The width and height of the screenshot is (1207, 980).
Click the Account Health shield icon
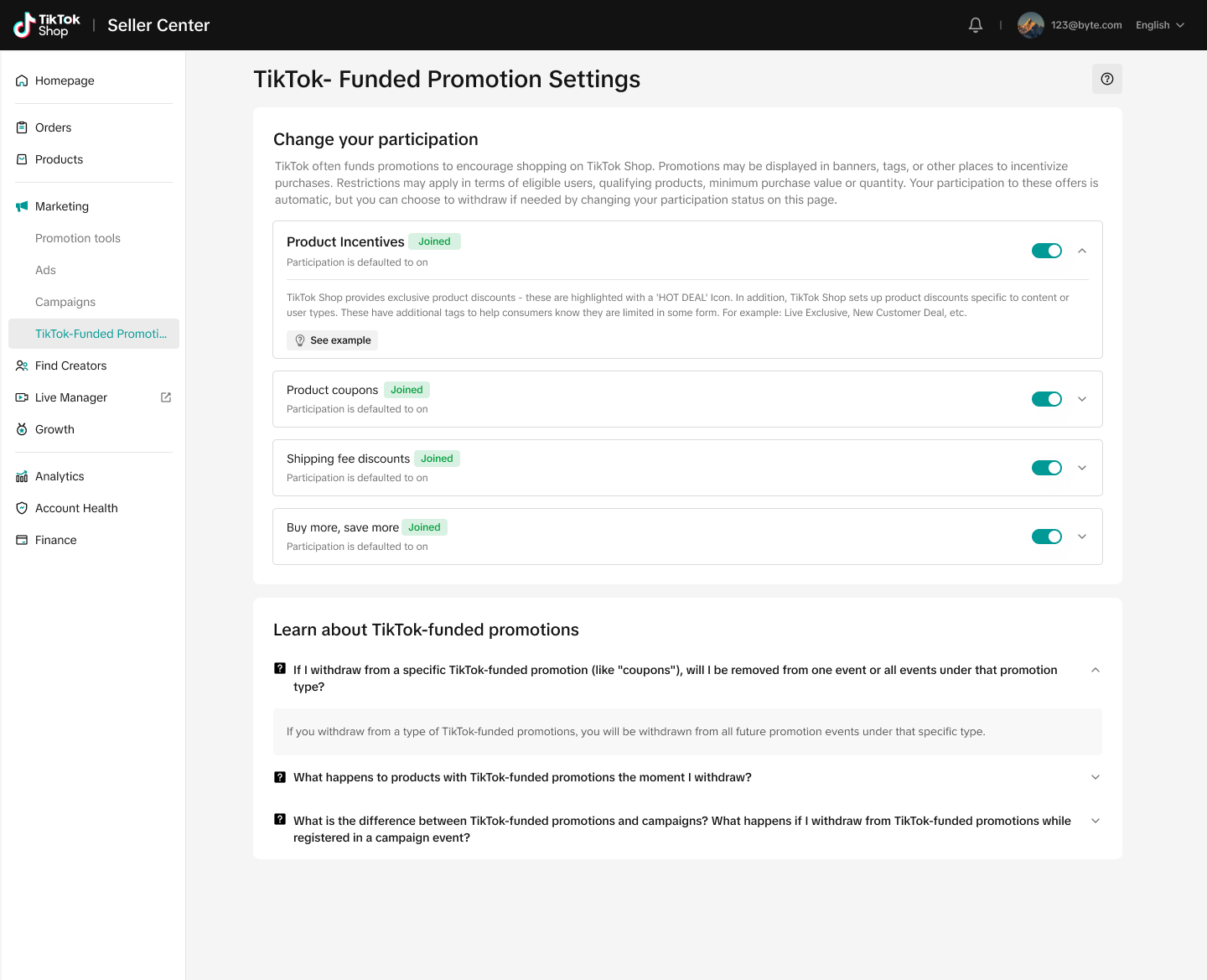22,508
